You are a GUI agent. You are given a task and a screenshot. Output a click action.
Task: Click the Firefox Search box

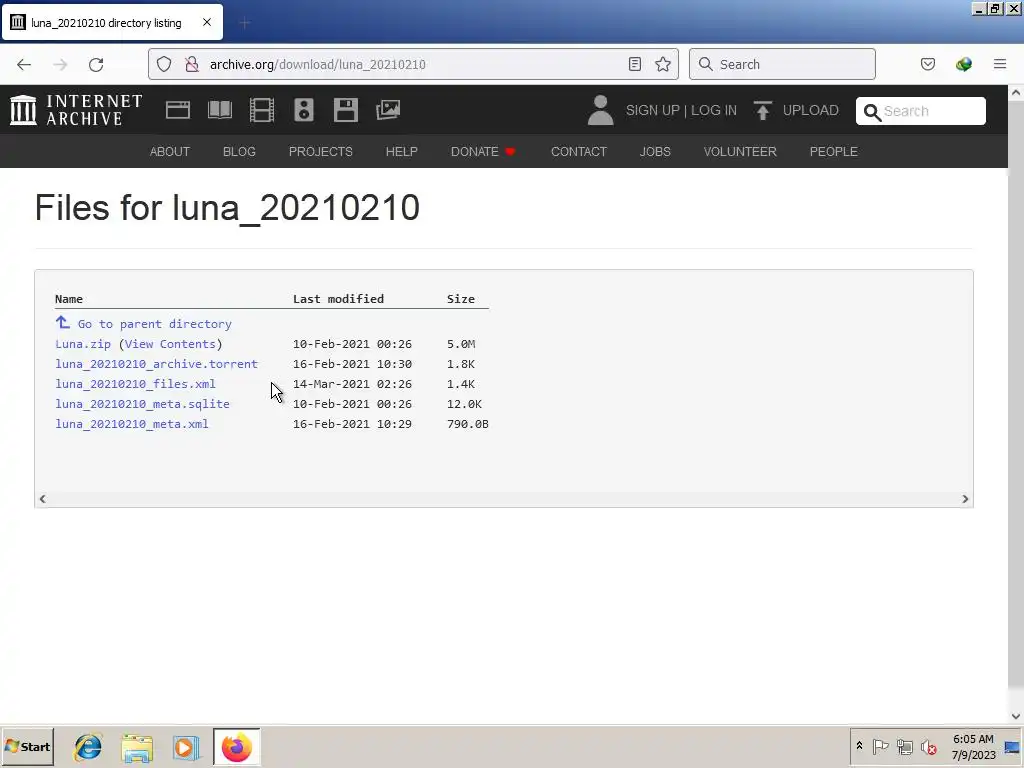pos(782,64)
